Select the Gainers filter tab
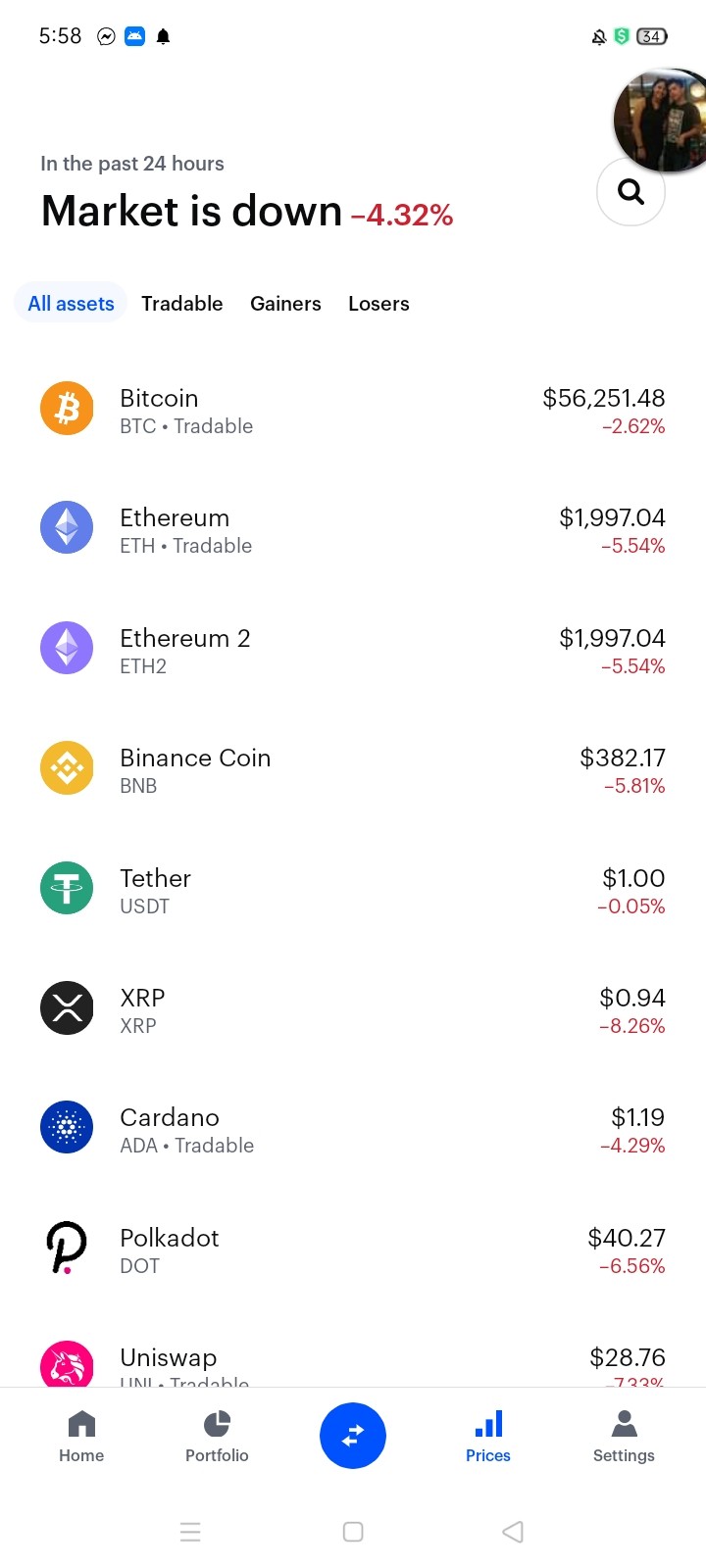The width and height of the screenshot is (706, 1568). click(x=285, y=304)
